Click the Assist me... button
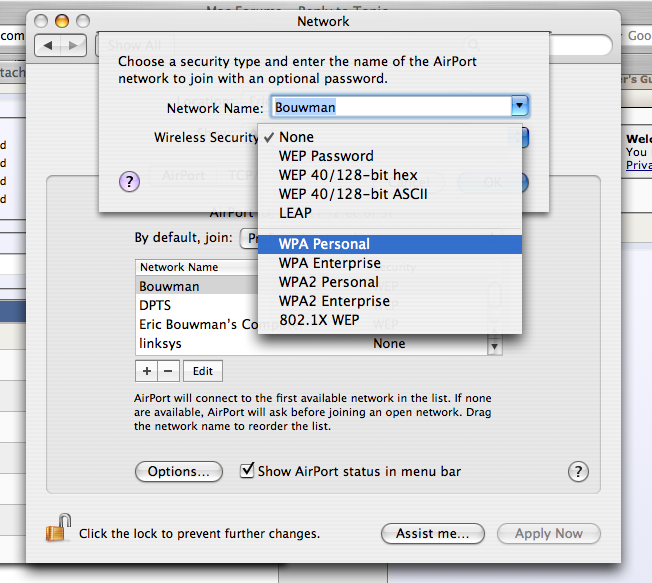Image resolution: width=652 pixels, height=583 pixels. [x=432, y=534]
